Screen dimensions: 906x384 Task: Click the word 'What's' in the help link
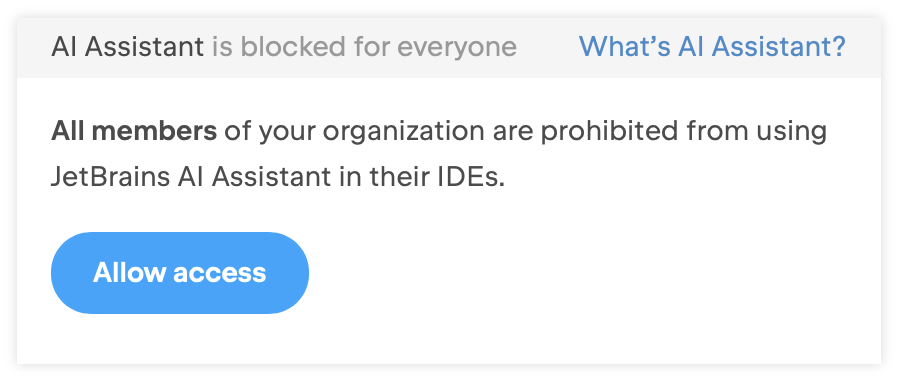(625, 47)
